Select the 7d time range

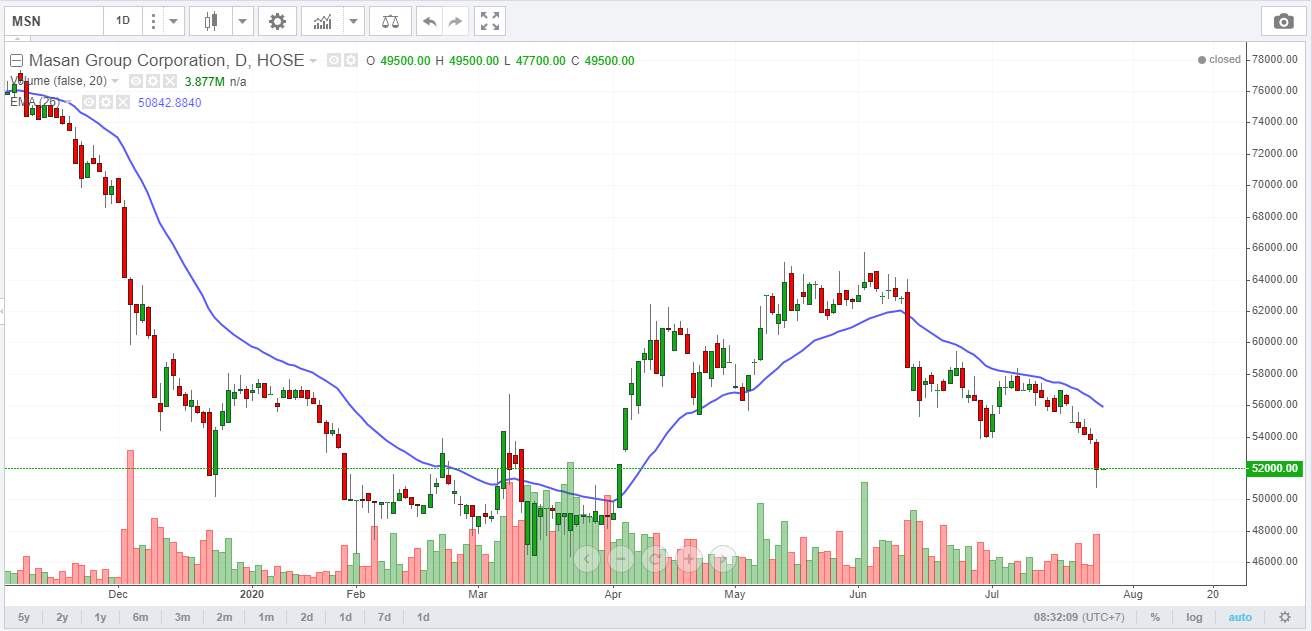point(384,617)
